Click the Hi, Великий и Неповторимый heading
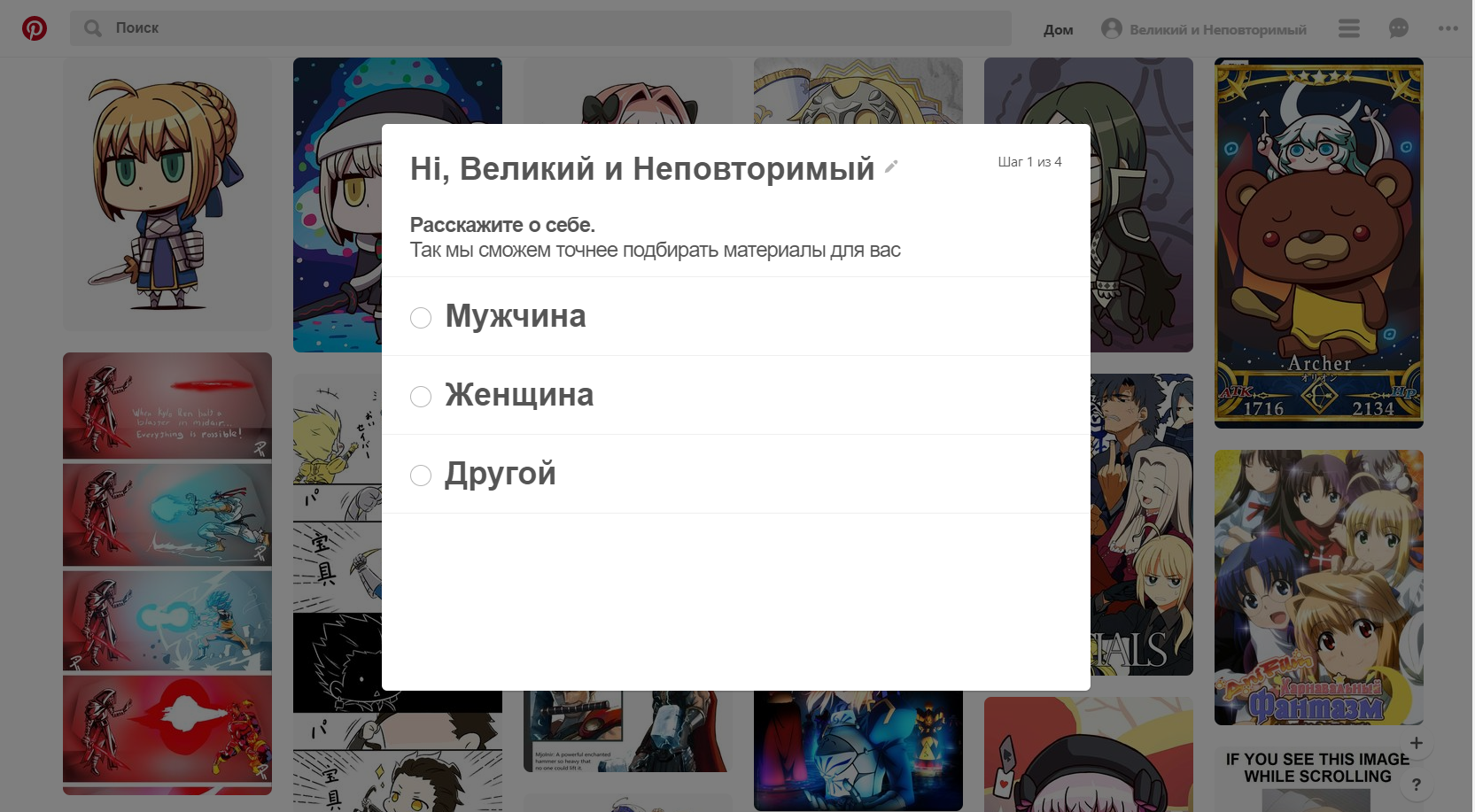Image resolution: width=1475 pixels, height=812 pixels. pos(642,168)
